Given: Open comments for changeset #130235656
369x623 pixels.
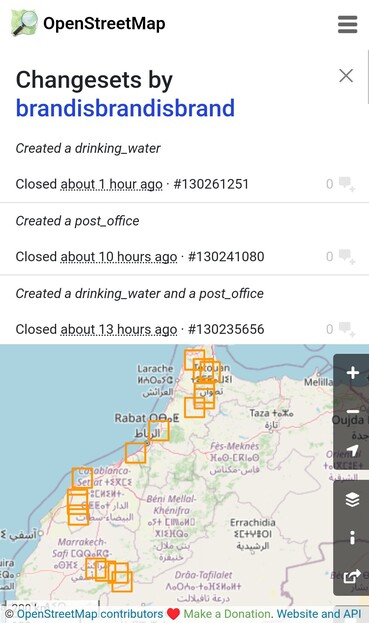Looking at the screenshot, I should pyautogui.click(x=341, y=329).
